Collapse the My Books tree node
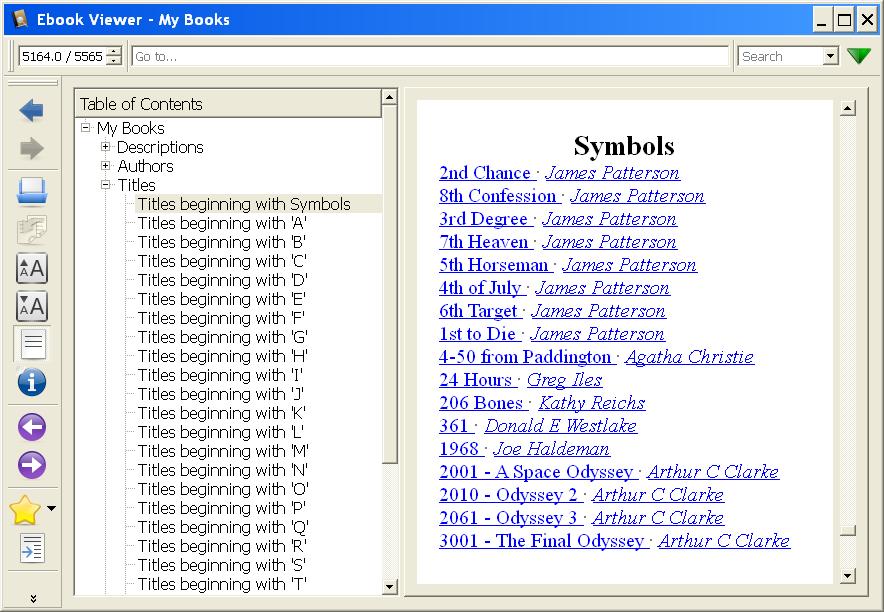Image resolution: width=884 pixels, height=612 pixels. pos(86,127)
